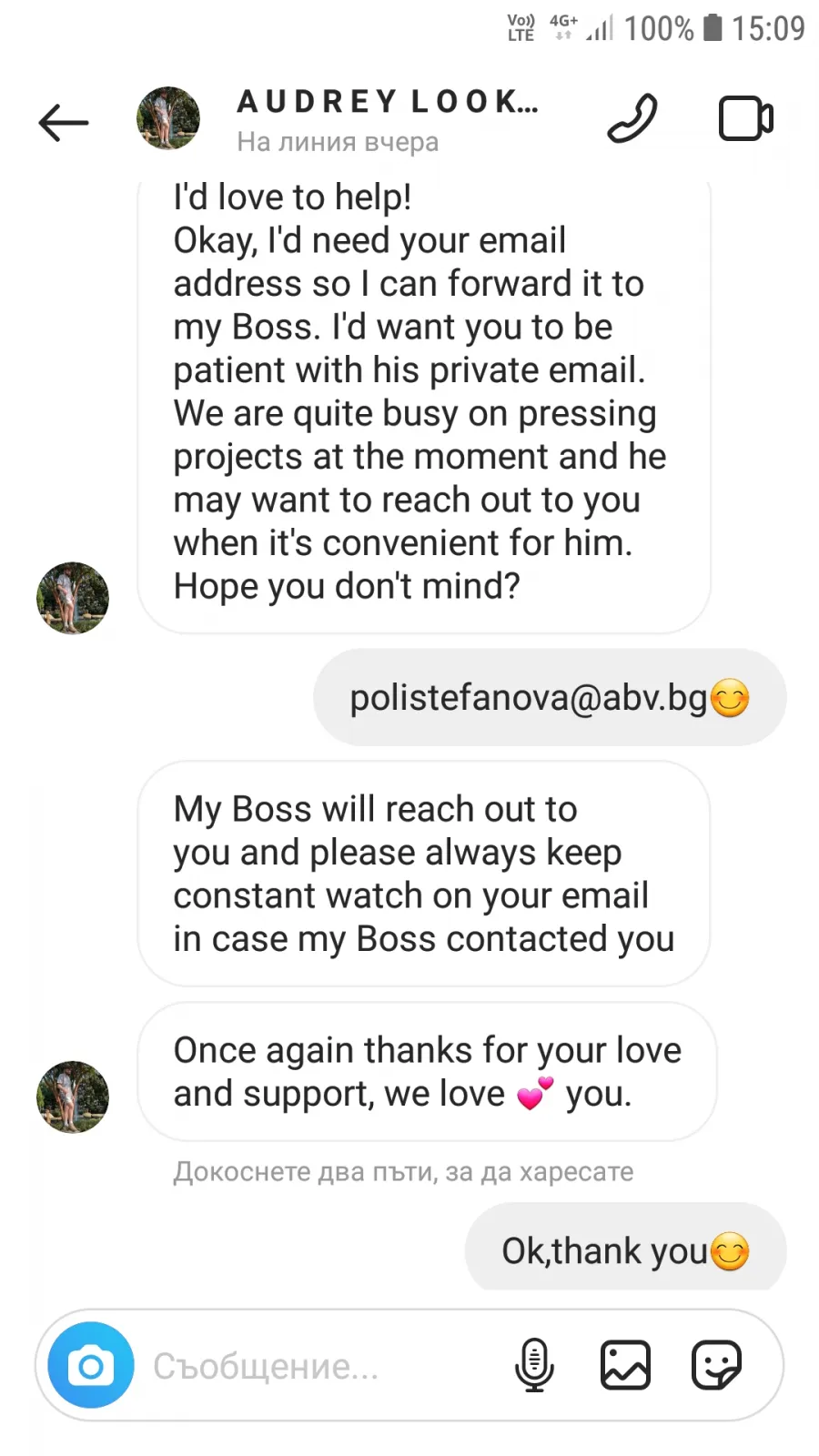Image resolution: width=819 pixels, height=1456 pixels.
Task: Start a voice call with the phone icon
Action: point(632,118)
